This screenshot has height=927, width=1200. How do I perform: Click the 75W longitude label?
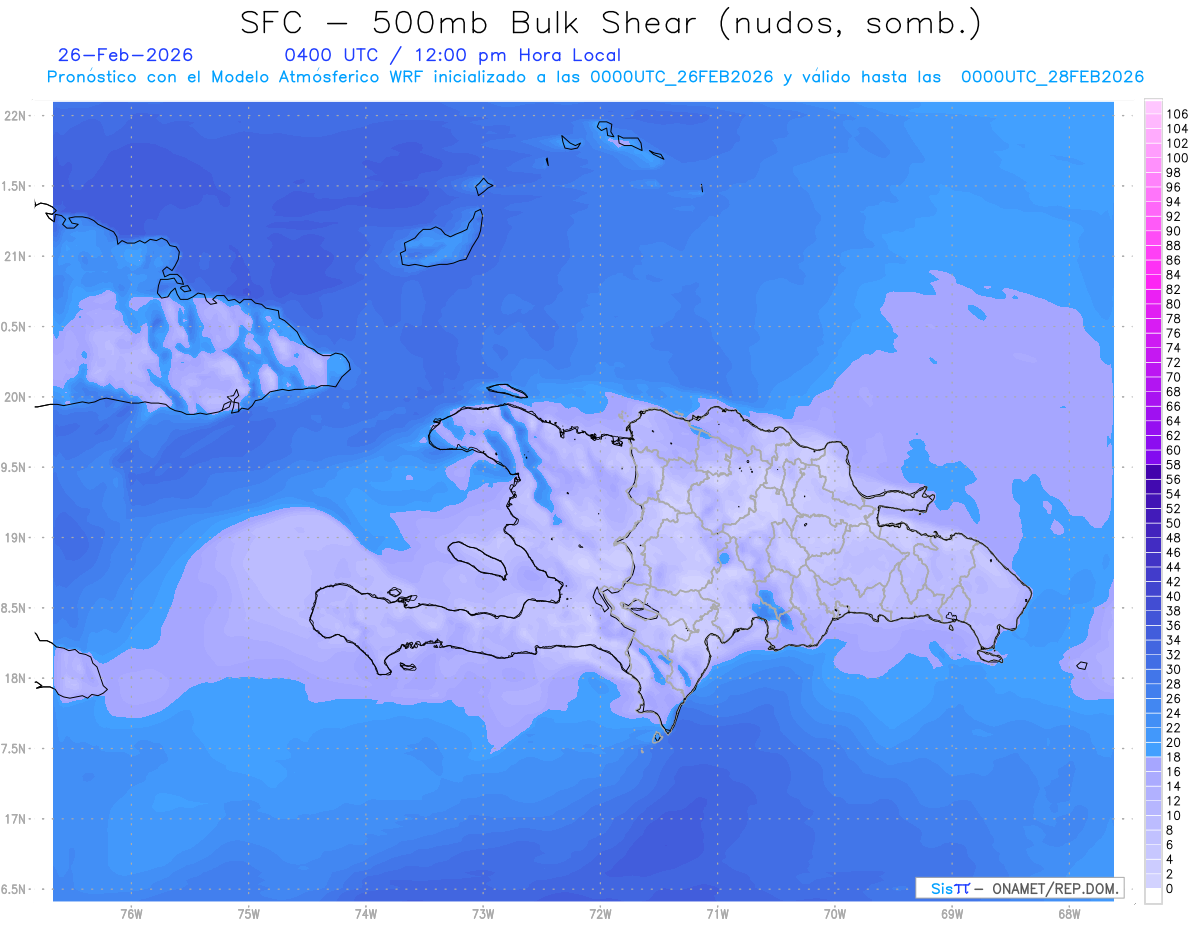click(x=249, y=914)
